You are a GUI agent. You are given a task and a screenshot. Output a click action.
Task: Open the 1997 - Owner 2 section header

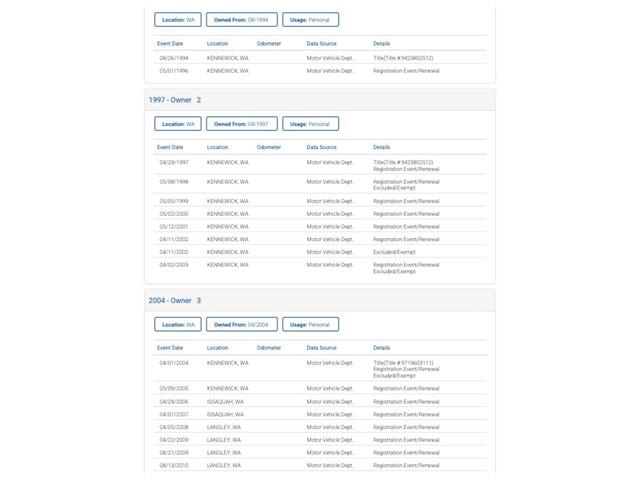click(x=320, y=100)
